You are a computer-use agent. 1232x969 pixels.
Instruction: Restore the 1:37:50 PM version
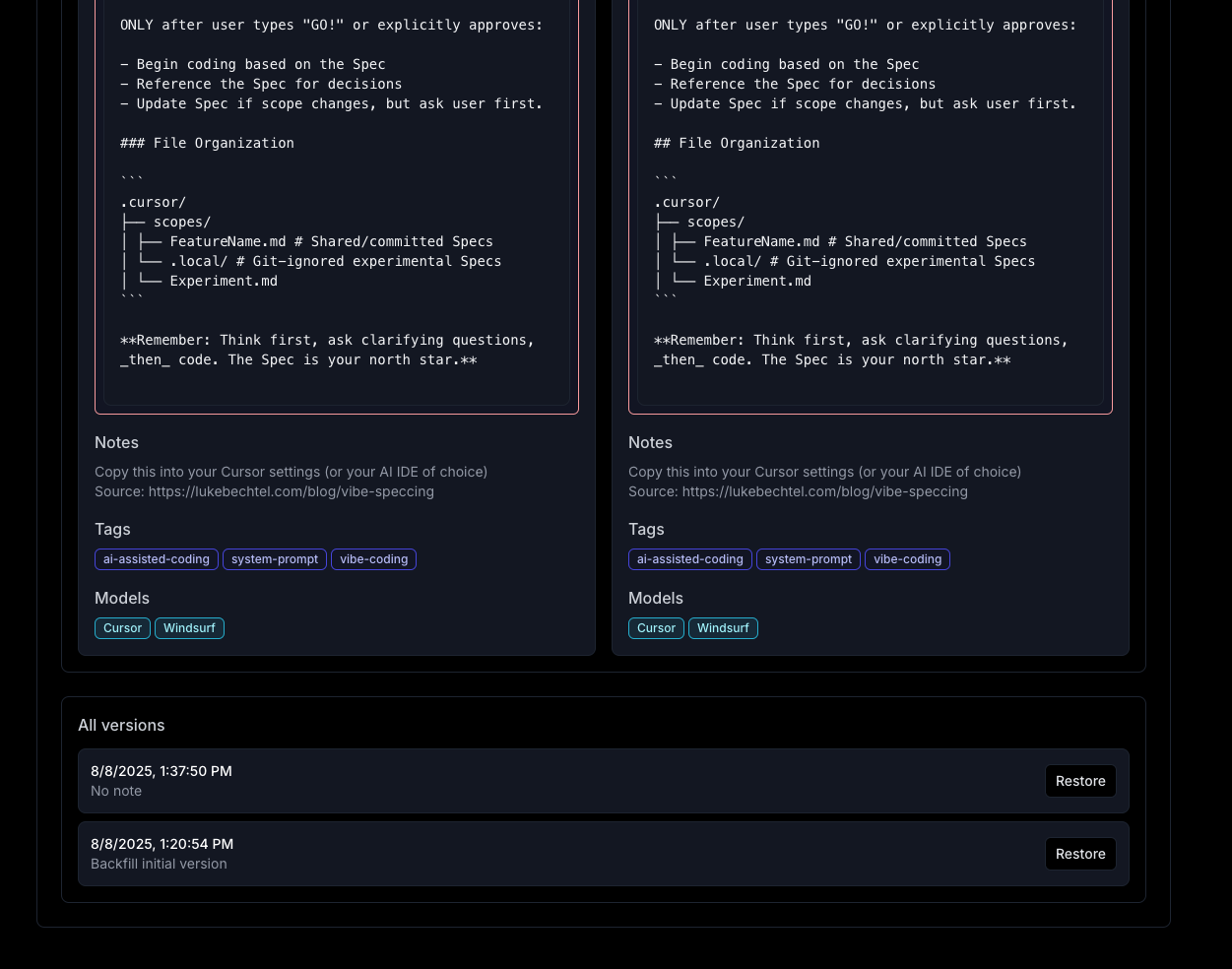point(1080,781)
